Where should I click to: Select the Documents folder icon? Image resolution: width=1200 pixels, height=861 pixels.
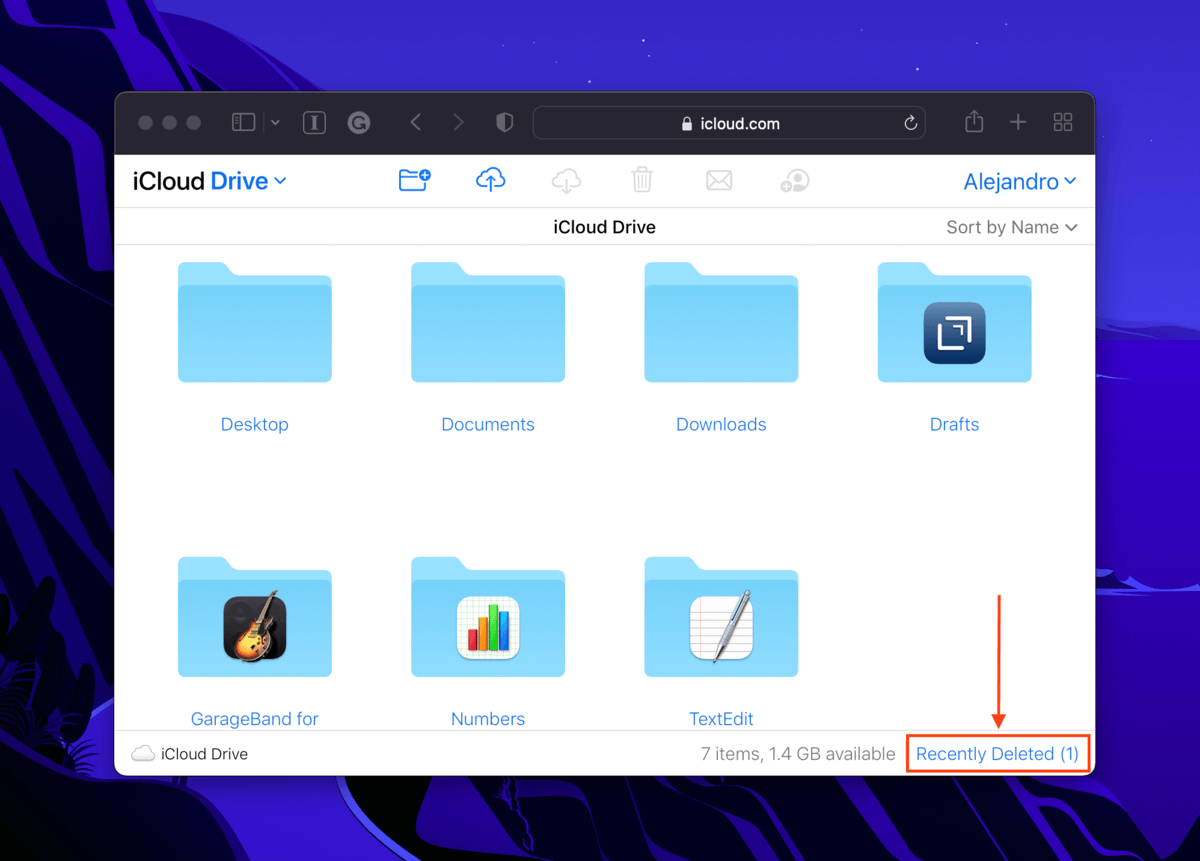coord(488,322)
